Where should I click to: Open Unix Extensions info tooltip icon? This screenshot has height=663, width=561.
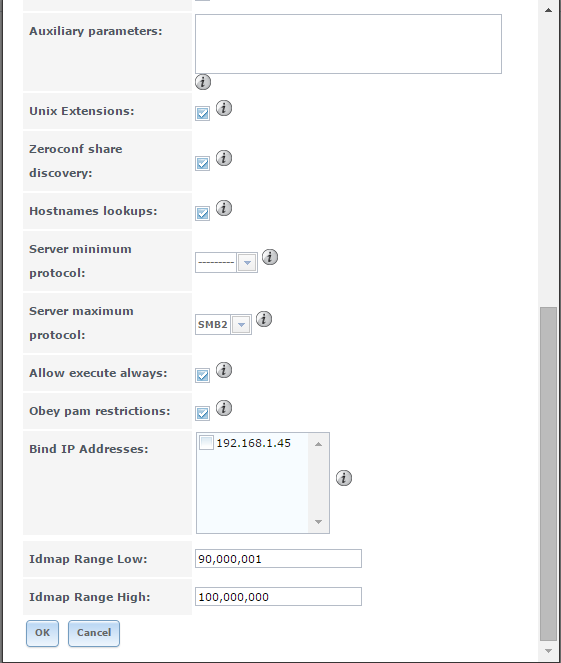tap(224, 108)
